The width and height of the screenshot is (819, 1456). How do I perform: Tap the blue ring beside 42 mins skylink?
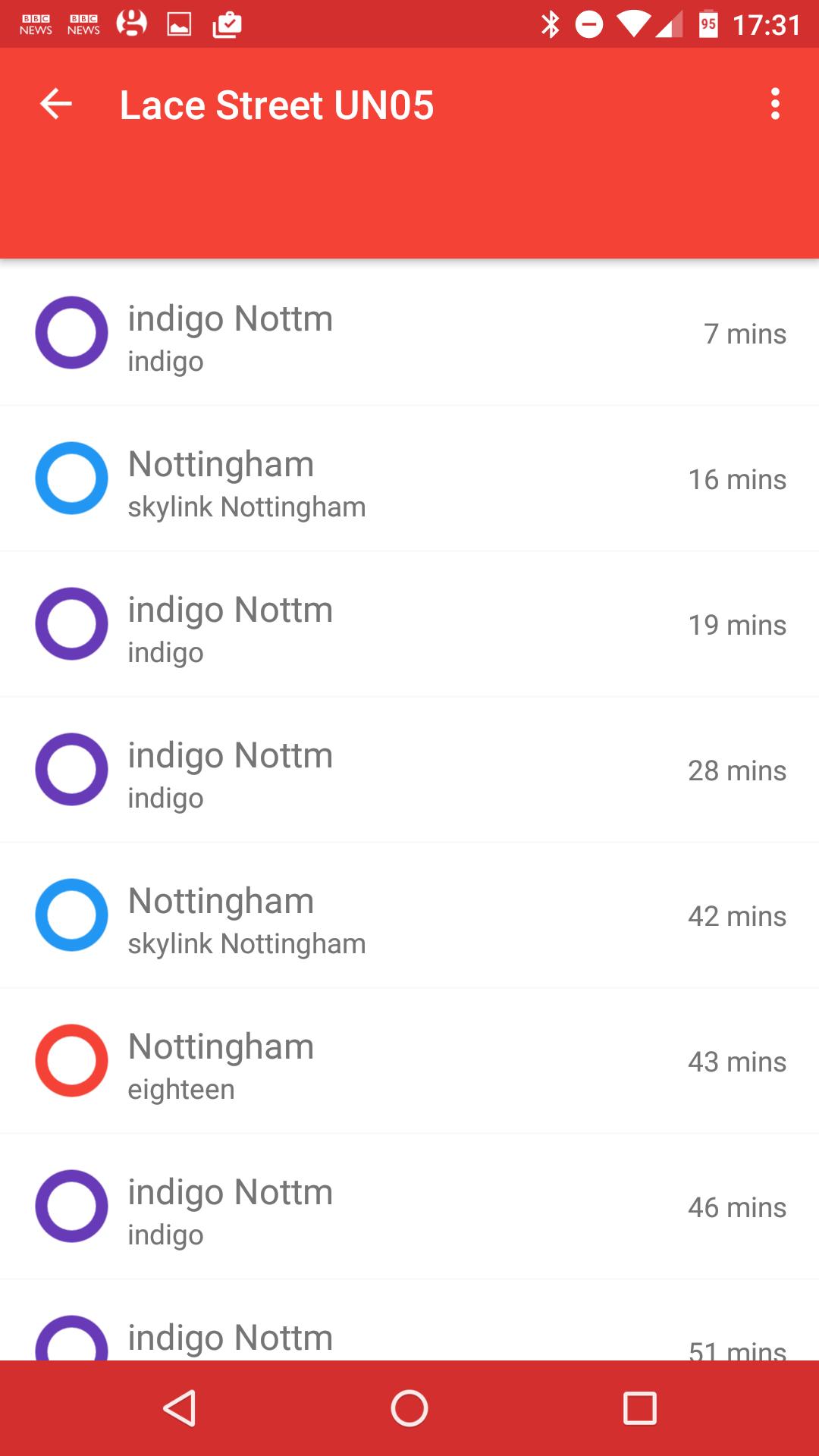(x=72, y=915)
